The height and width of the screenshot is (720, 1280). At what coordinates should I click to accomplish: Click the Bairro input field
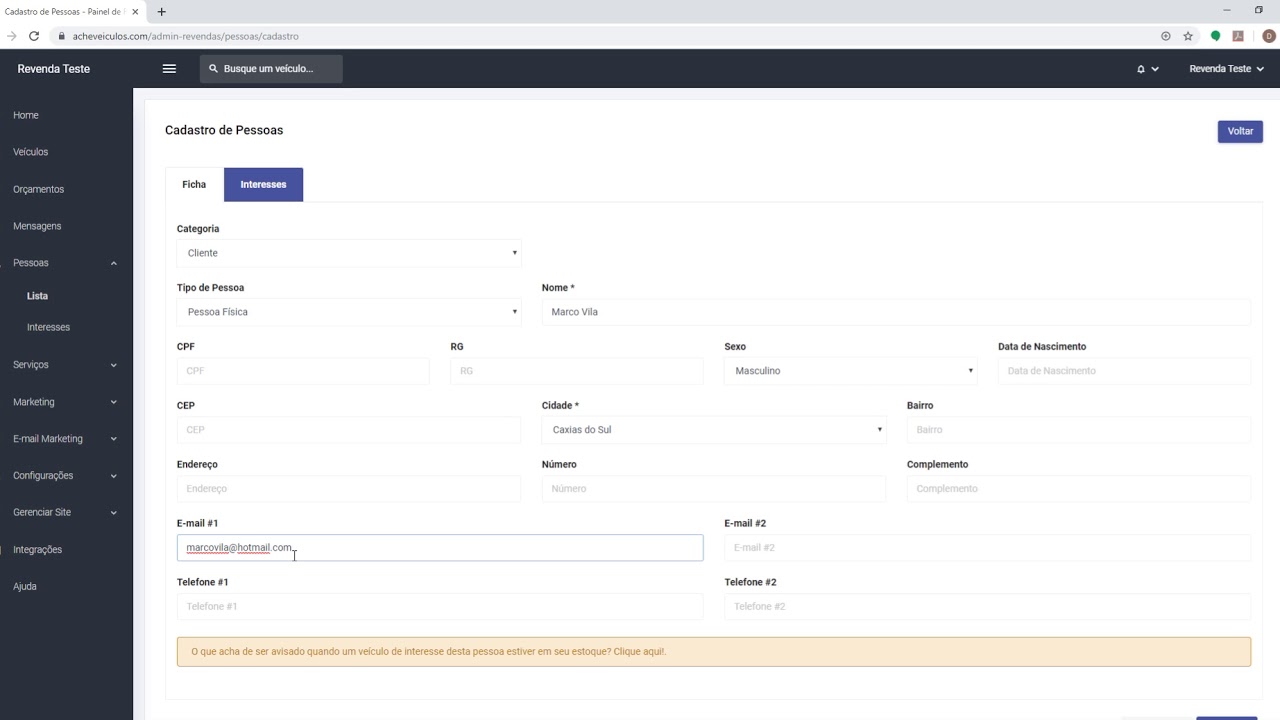click(1079, 430)
